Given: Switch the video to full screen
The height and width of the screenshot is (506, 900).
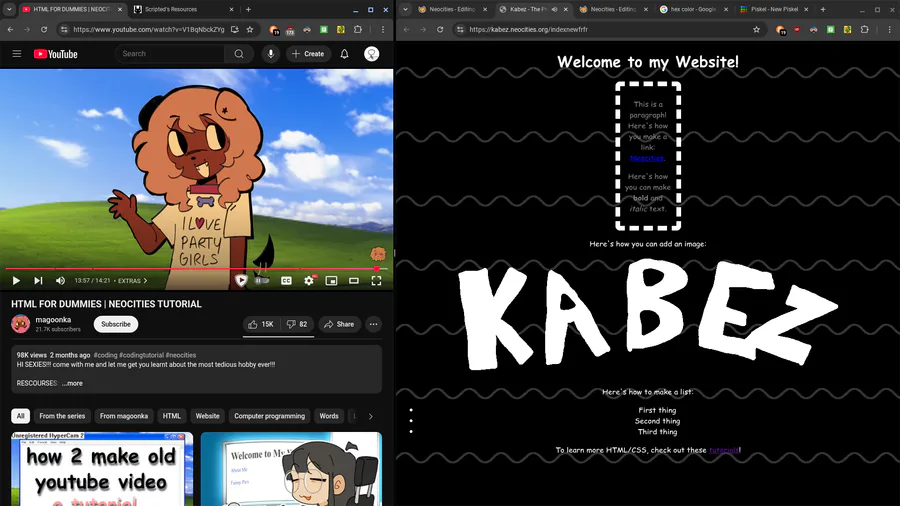Looking at the screenshot, I should pos(376,281).
